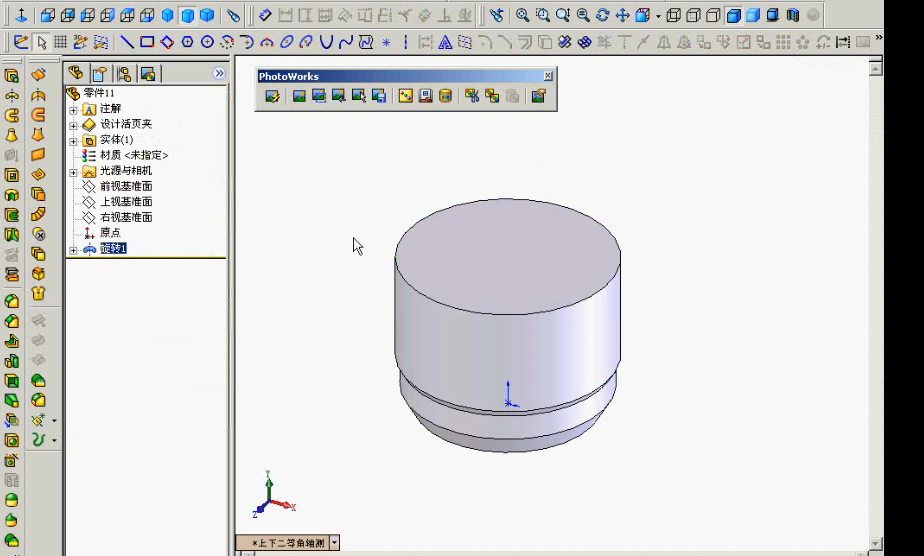The width and height of the screenshot is (924, 556).
Task: Toggle Hidden Lines Removed display mode
Action: coord(714,15)
